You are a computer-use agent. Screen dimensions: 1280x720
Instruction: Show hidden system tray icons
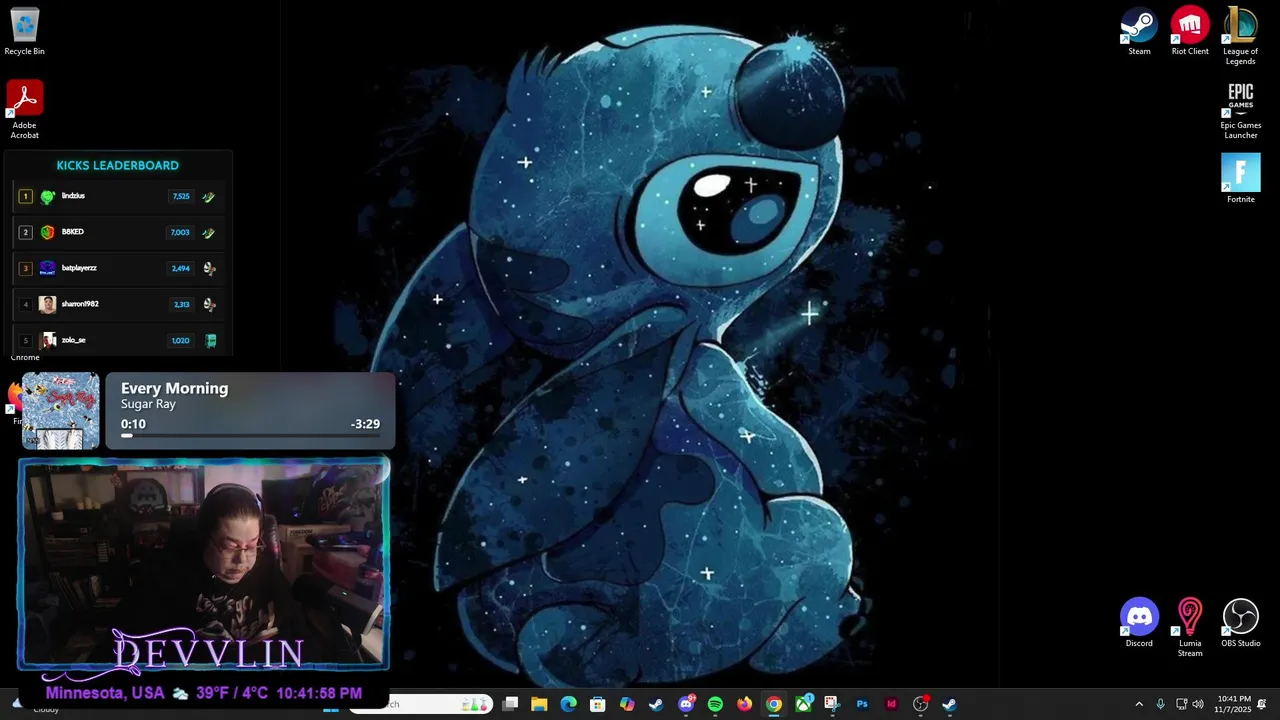click(x=1138, y=704)
